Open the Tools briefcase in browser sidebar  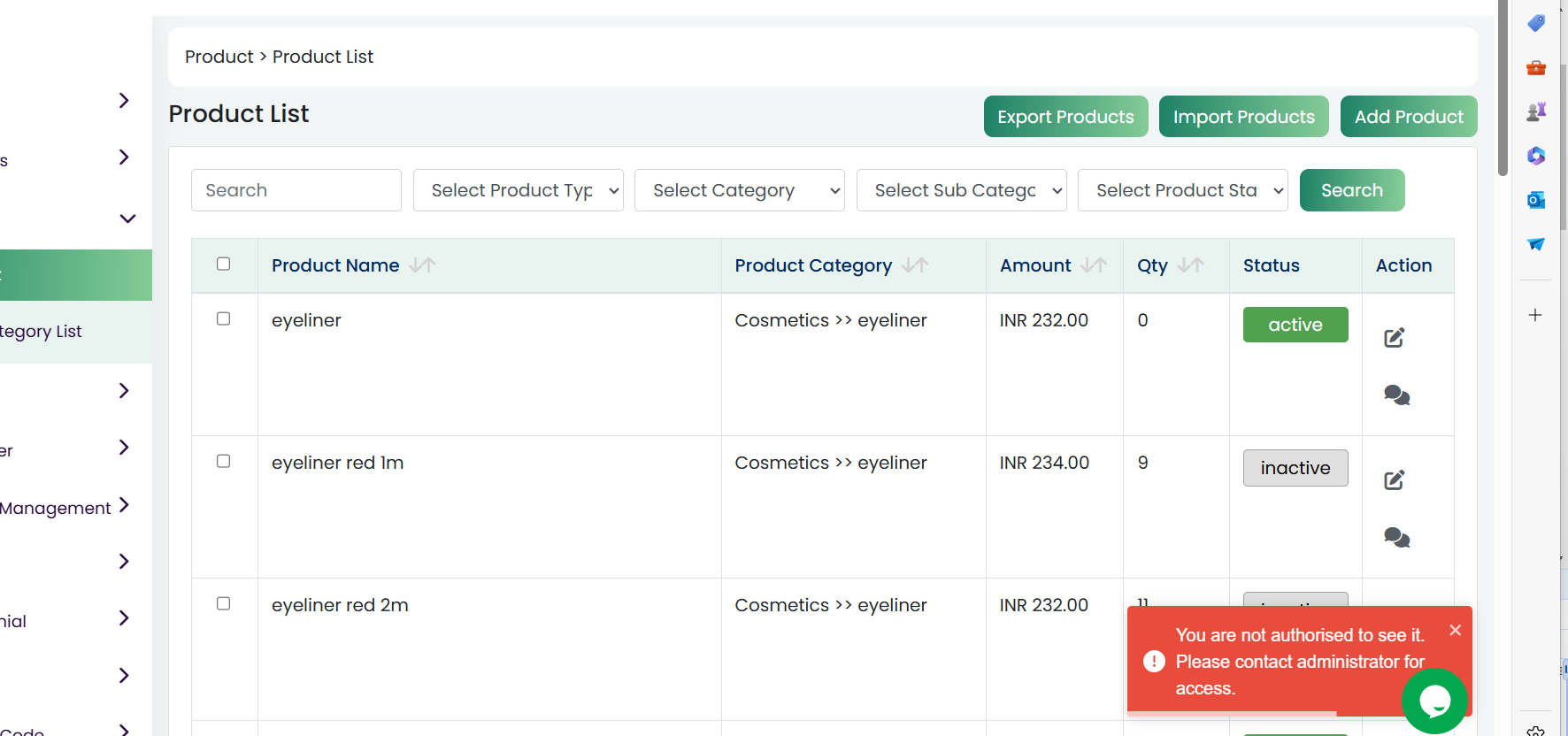point(1536,67)
